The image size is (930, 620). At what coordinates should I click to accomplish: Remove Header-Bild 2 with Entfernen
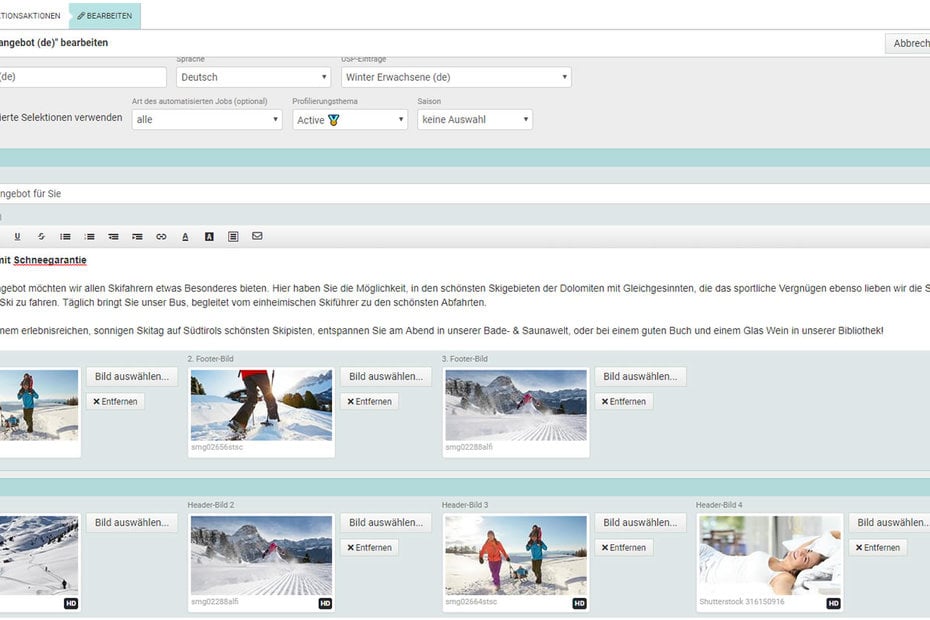(370, 548)
